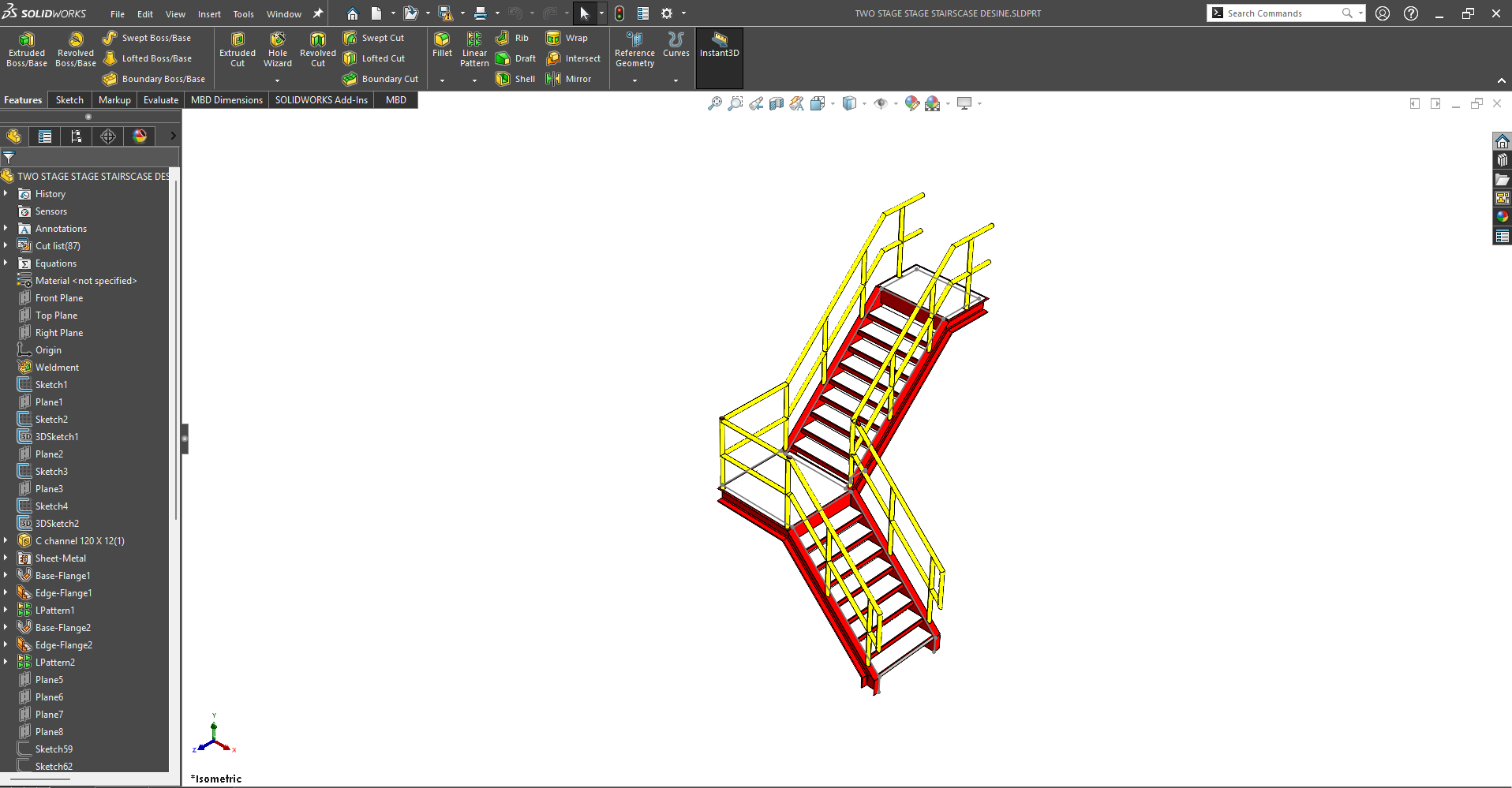
Task: Click the Draft tool
Action: point(515,58)
